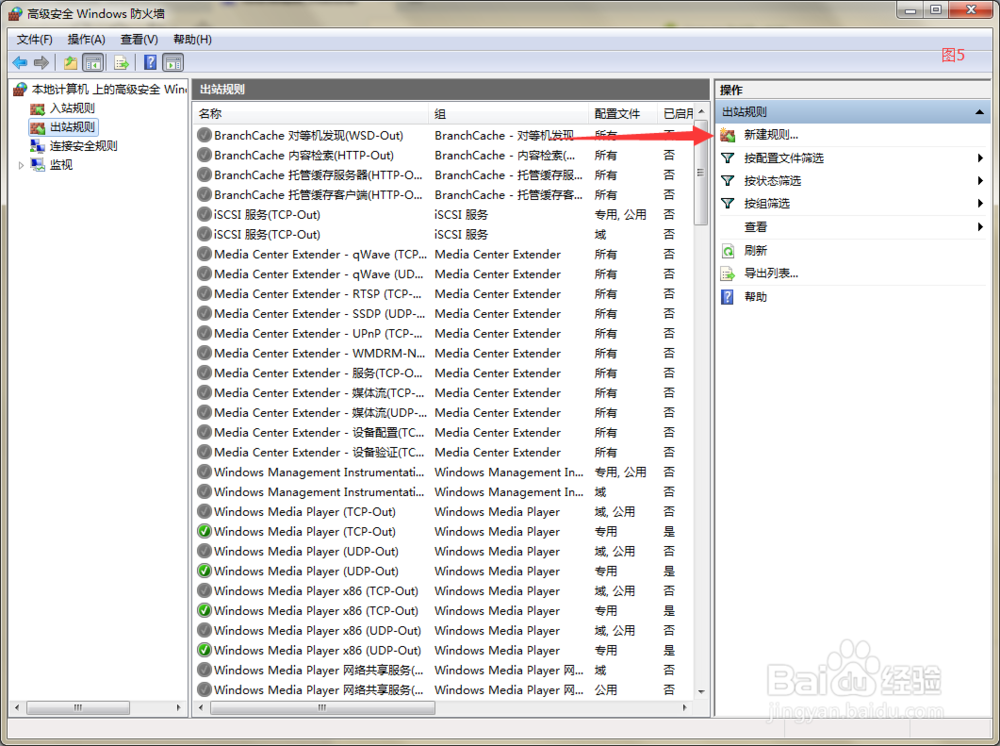Click gray icon of BranchCache 对等机发现(WSD-Out) rule
Screen dimensions: 1000x746
click(204, 135)
